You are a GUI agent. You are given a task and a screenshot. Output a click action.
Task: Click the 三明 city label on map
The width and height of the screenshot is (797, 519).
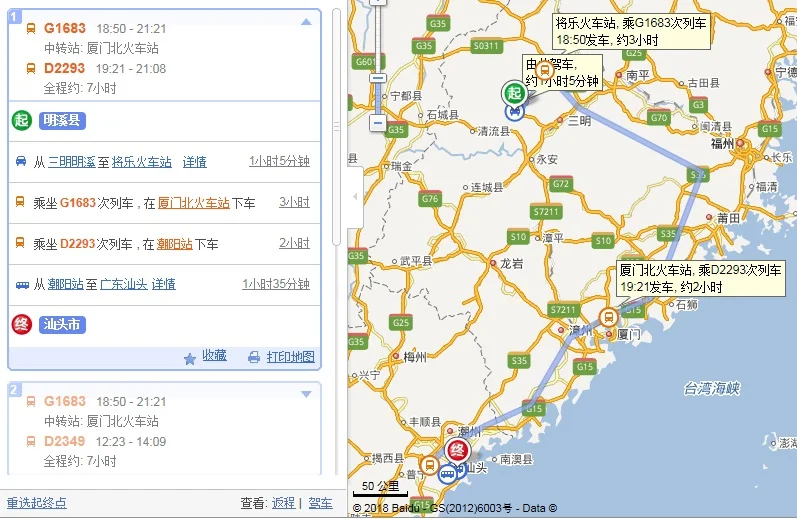579,120
